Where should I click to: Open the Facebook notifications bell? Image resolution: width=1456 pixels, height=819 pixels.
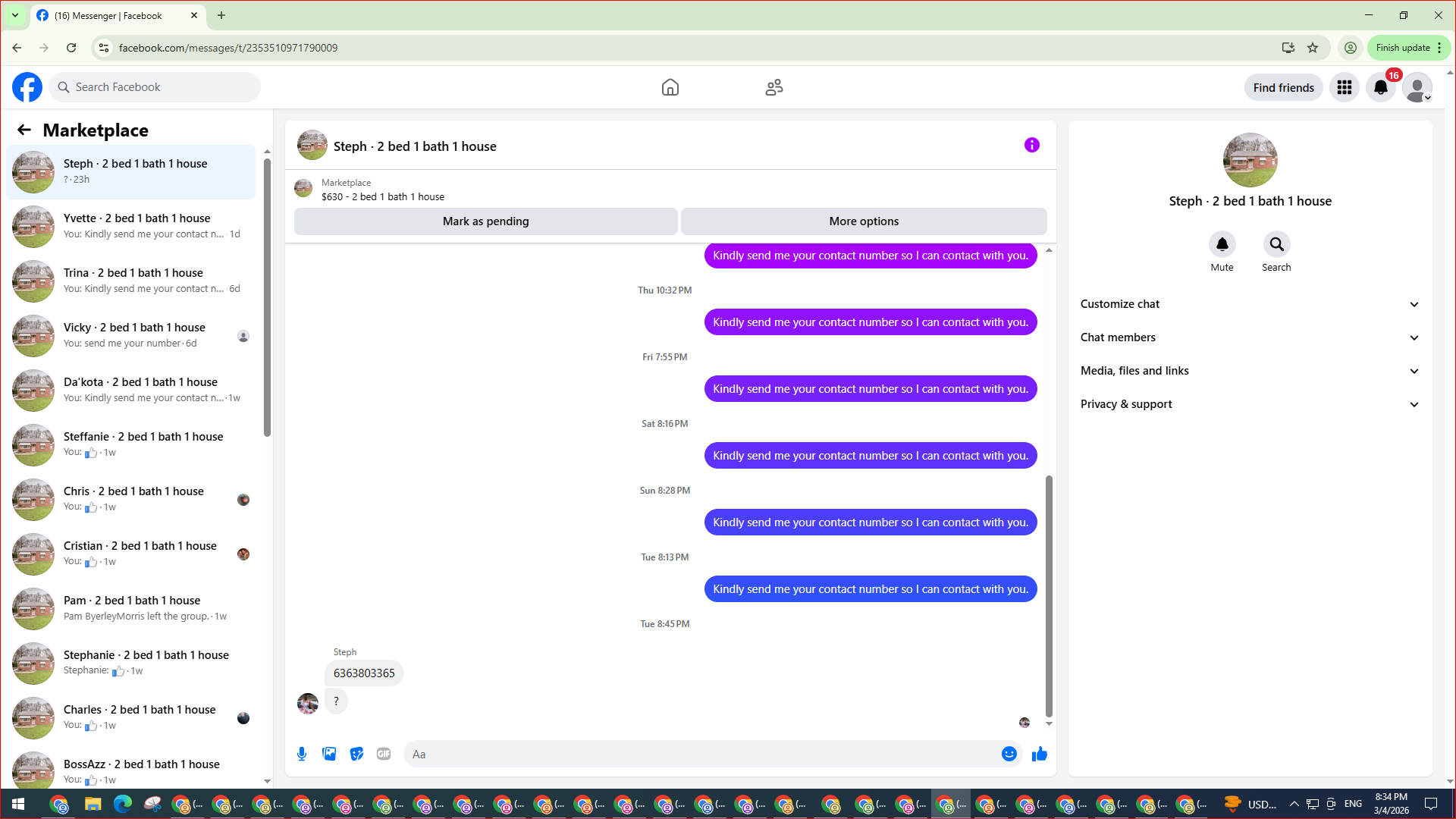[x=1381, y=87]
